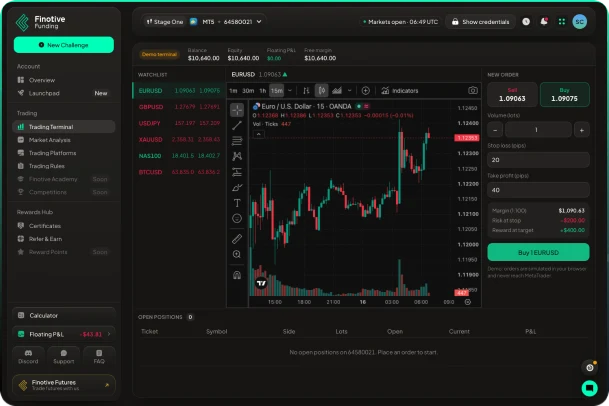Open the Fibonacci retracement tools
Screen dimensions: 609x406
pos(237,141)
